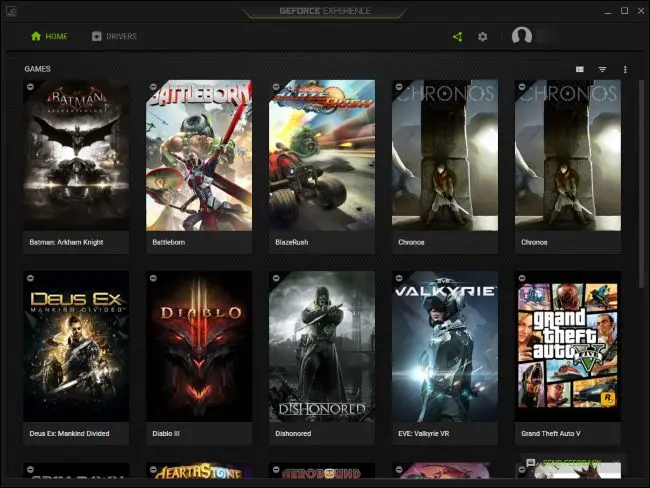Open the Home tab
Viewport: 650px width, 488px height.
(x=49, y=36)
